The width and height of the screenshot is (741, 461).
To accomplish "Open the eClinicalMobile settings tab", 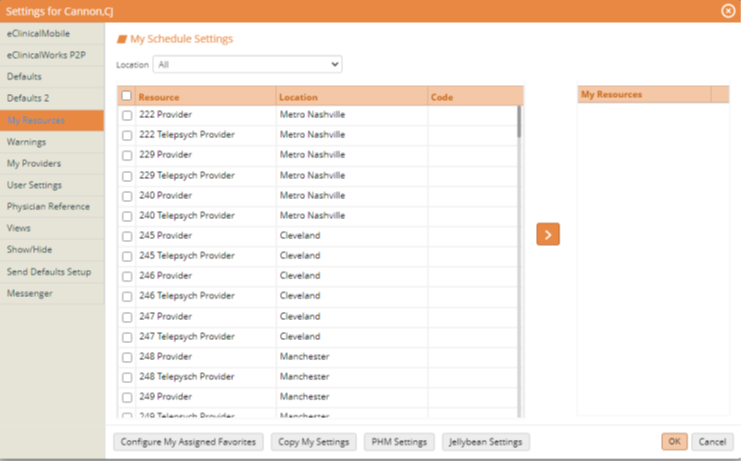I will pos(52,33).
